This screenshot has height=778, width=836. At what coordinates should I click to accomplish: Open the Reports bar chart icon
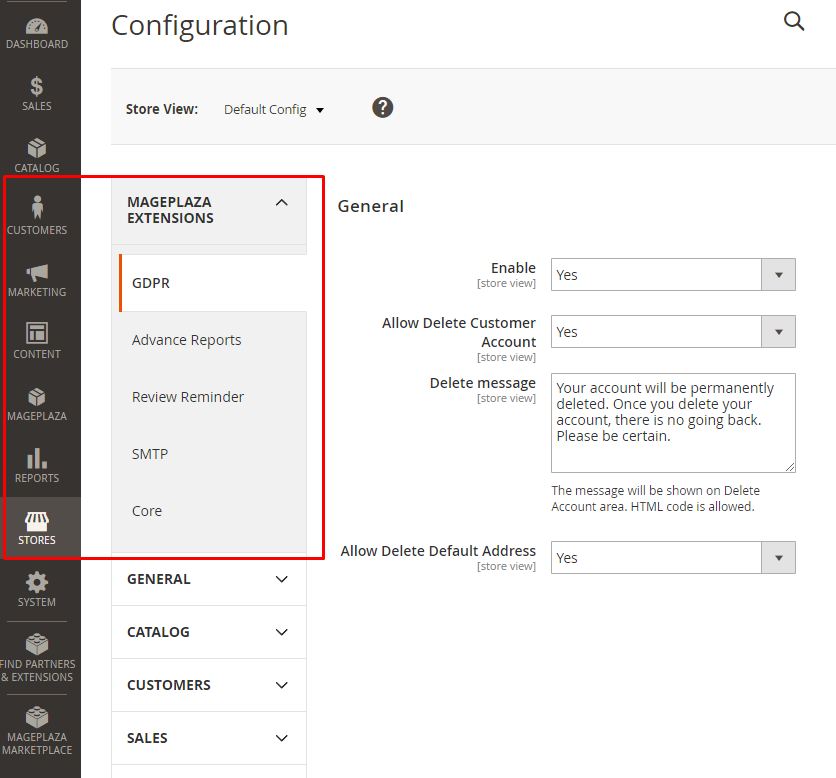37,459
